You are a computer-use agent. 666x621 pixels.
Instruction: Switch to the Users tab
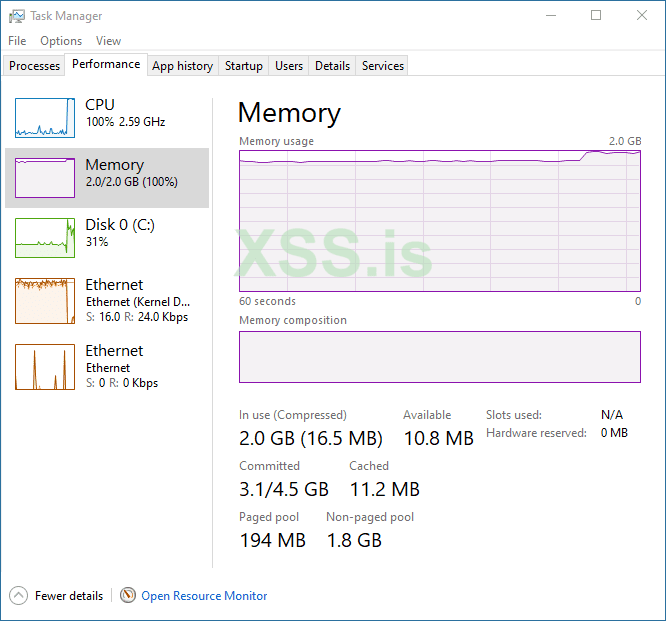click(x=289, y=66)
